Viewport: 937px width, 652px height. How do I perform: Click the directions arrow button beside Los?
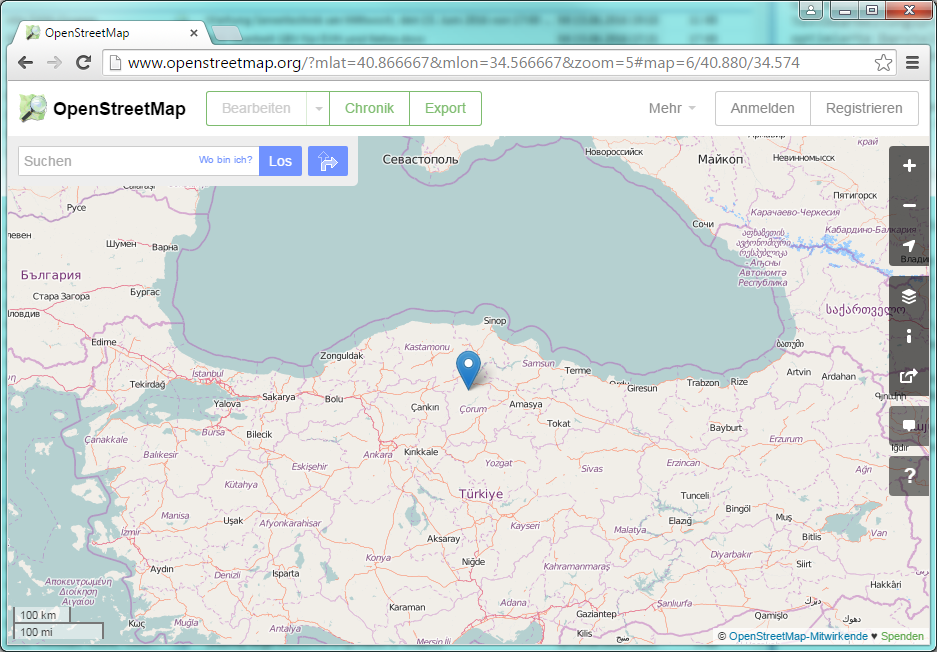(x=328, y=161)
